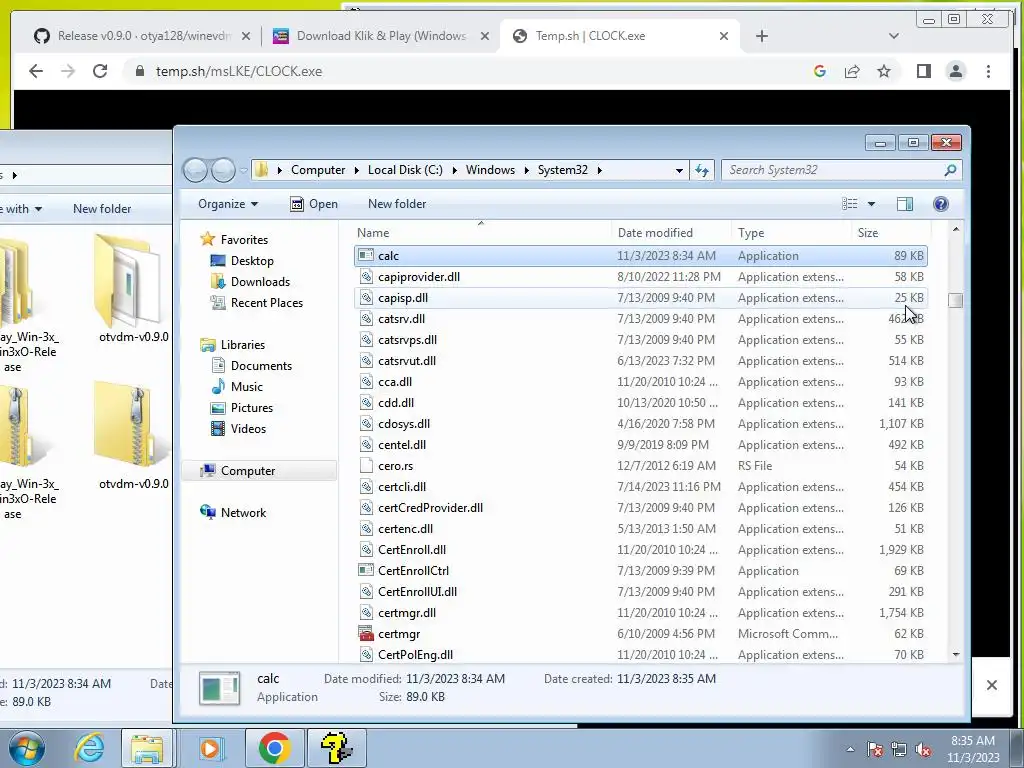Image resolution: width=1024 pixels, height=768 pixels.
Task: Open Desktop in navigation pane
Action: pyautogui.click(x=242, y=261)
